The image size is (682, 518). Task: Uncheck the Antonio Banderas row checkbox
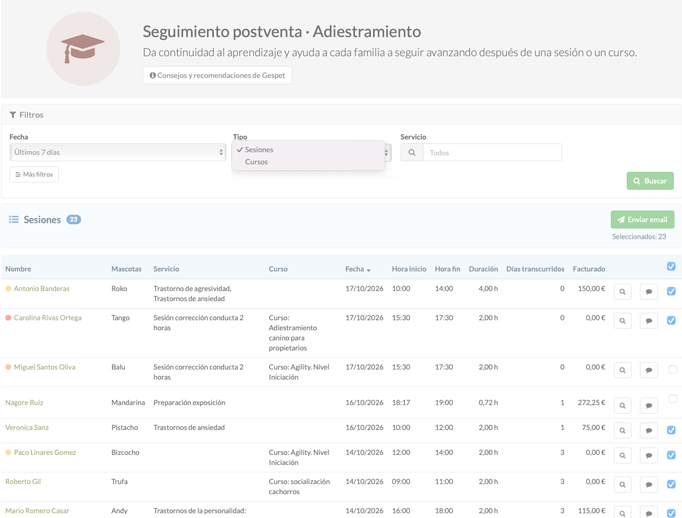click(671, 291)
